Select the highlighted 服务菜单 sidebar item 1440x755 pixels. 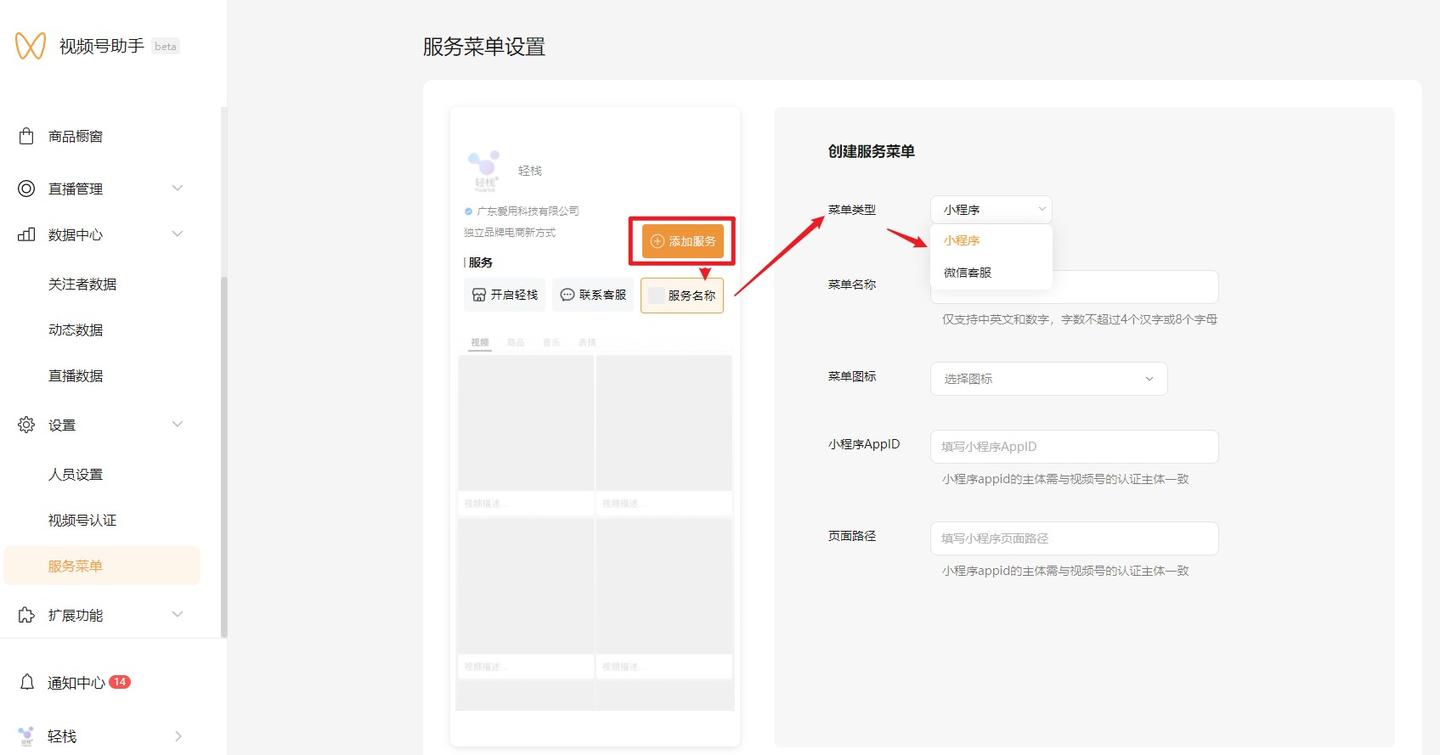pyautogui.click(x=102, y=566)
